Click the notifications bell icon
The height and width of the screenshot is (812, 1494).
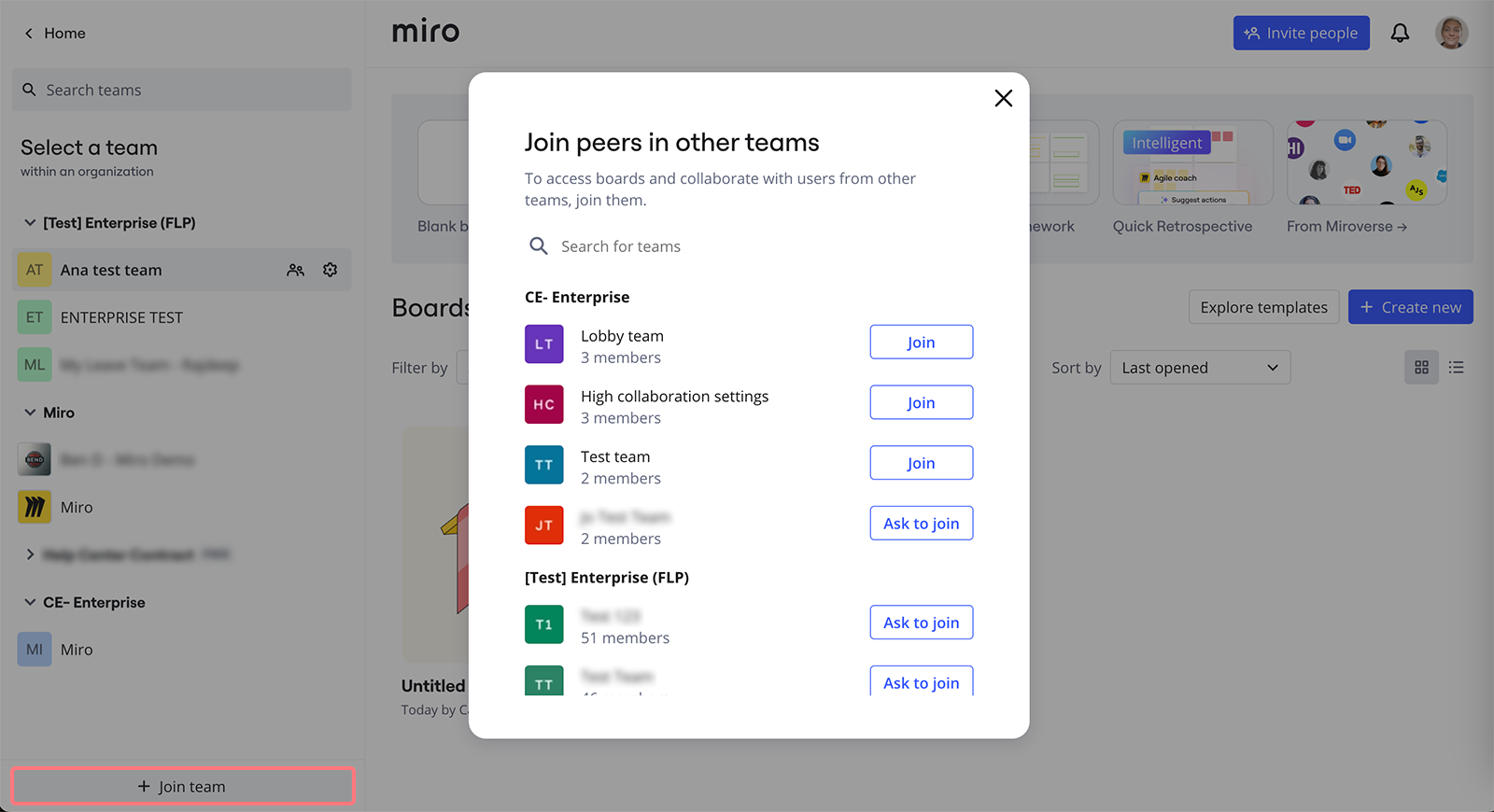point(1400,34)
